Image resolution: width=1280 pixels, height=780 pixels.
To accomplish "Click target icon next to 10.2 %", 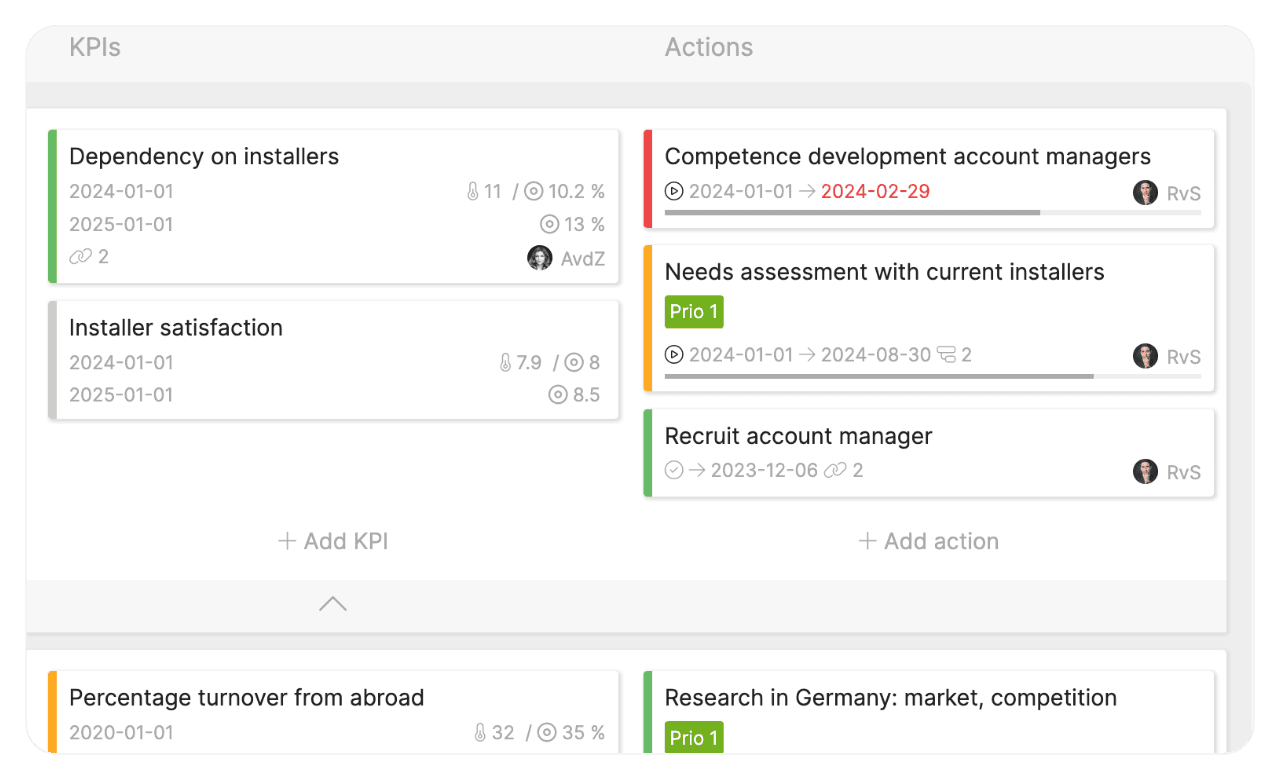I will click(x=534, y=191).
